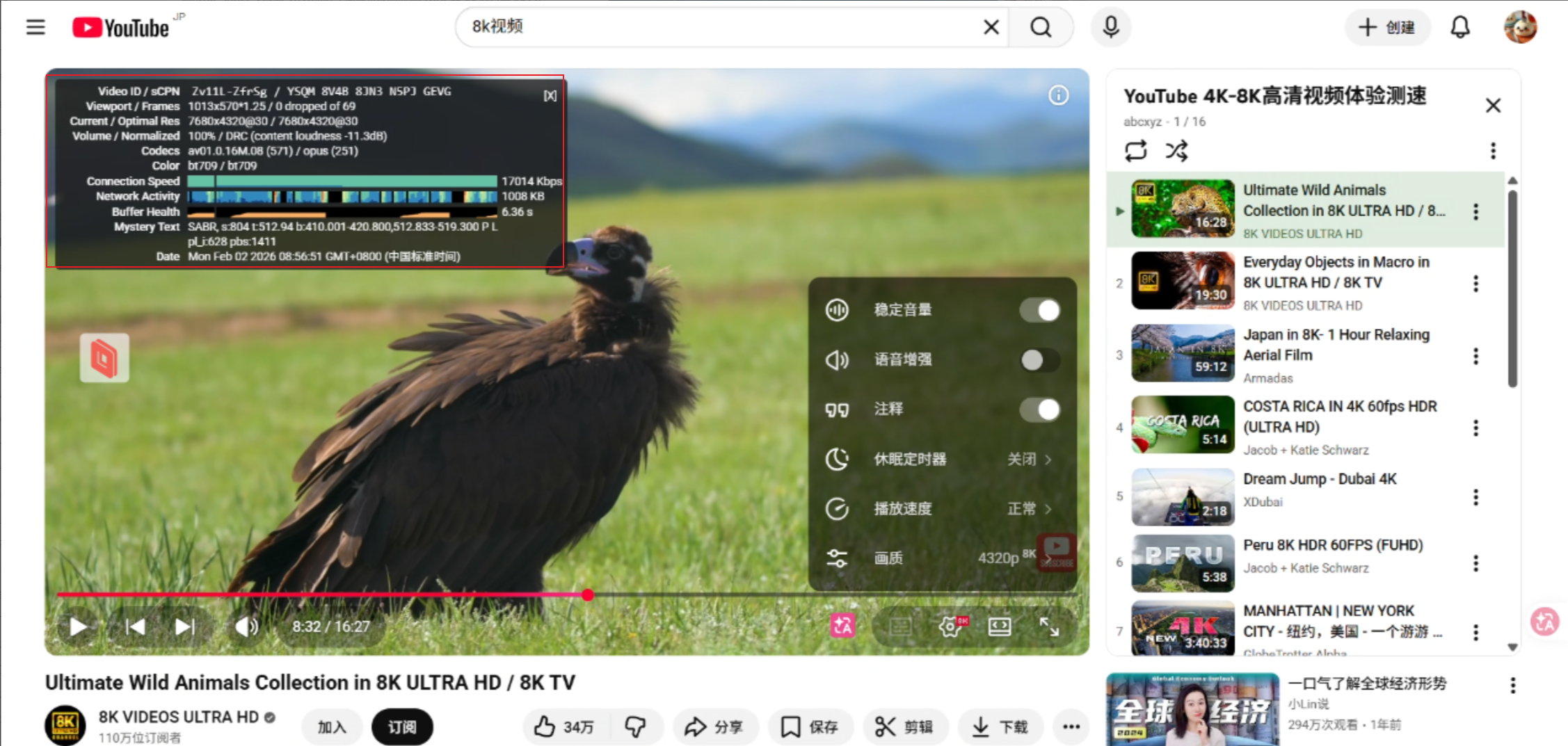1568x746 pixels.
Task: Toggle playlist shuffle
Action: [1177, 151]
